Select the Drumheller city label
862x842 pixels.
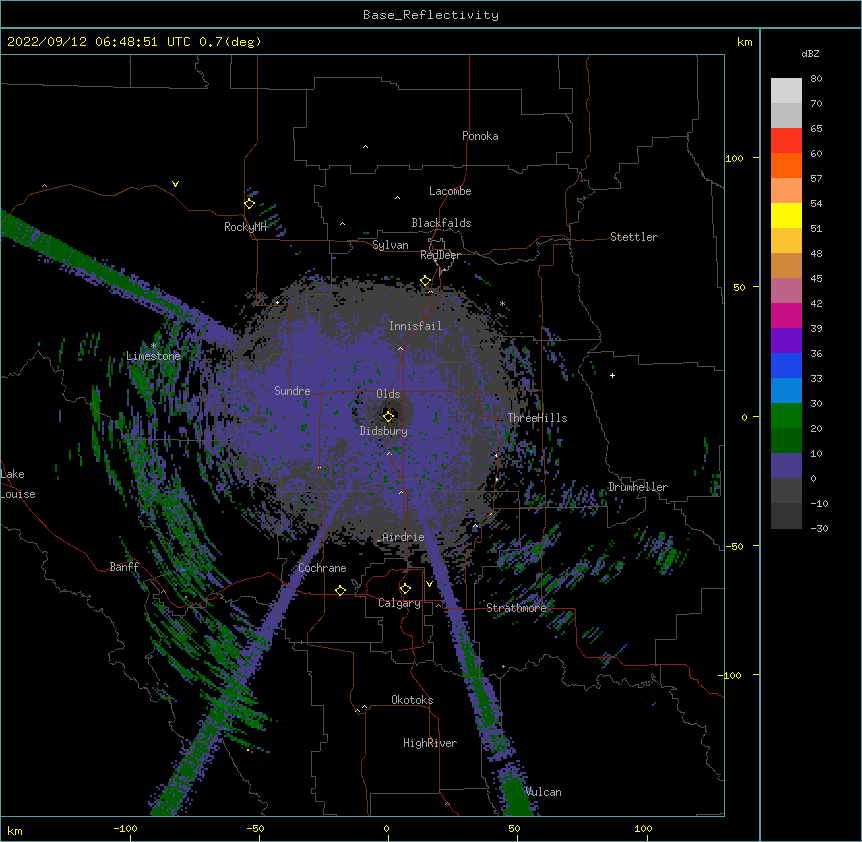coord(638,487)
